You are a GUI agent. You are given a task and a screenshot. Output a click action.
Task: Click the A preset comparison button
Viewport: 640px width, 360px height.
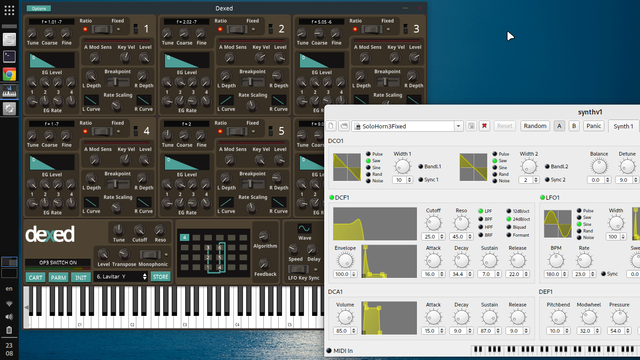tap(559, 126)
